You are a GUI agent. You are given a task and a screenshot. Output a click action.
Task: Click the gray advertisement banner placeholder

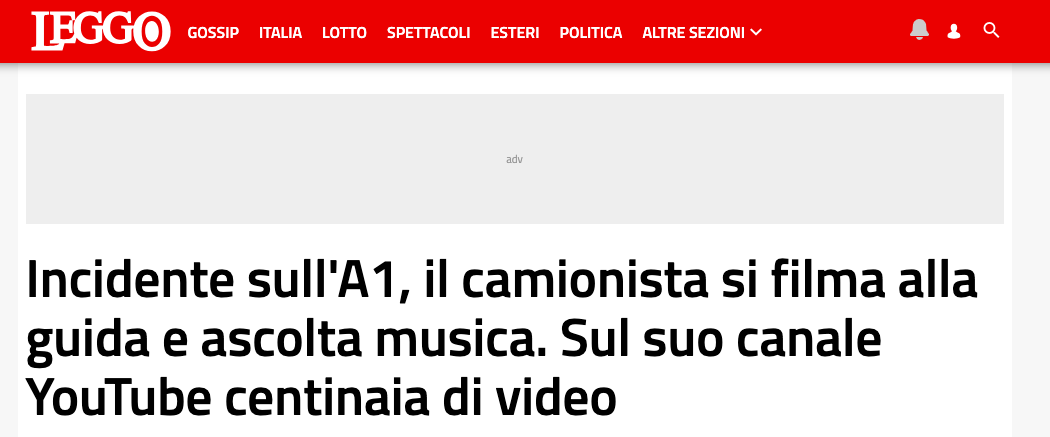(514, 159)
